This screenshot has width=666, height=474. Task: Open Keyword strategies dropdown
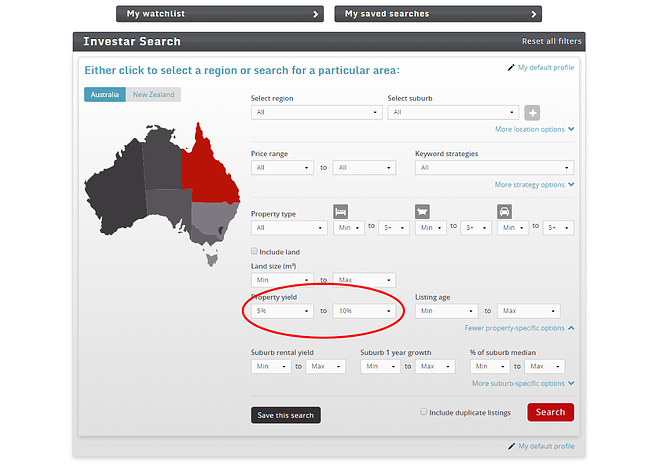click(x=494, y=168)
